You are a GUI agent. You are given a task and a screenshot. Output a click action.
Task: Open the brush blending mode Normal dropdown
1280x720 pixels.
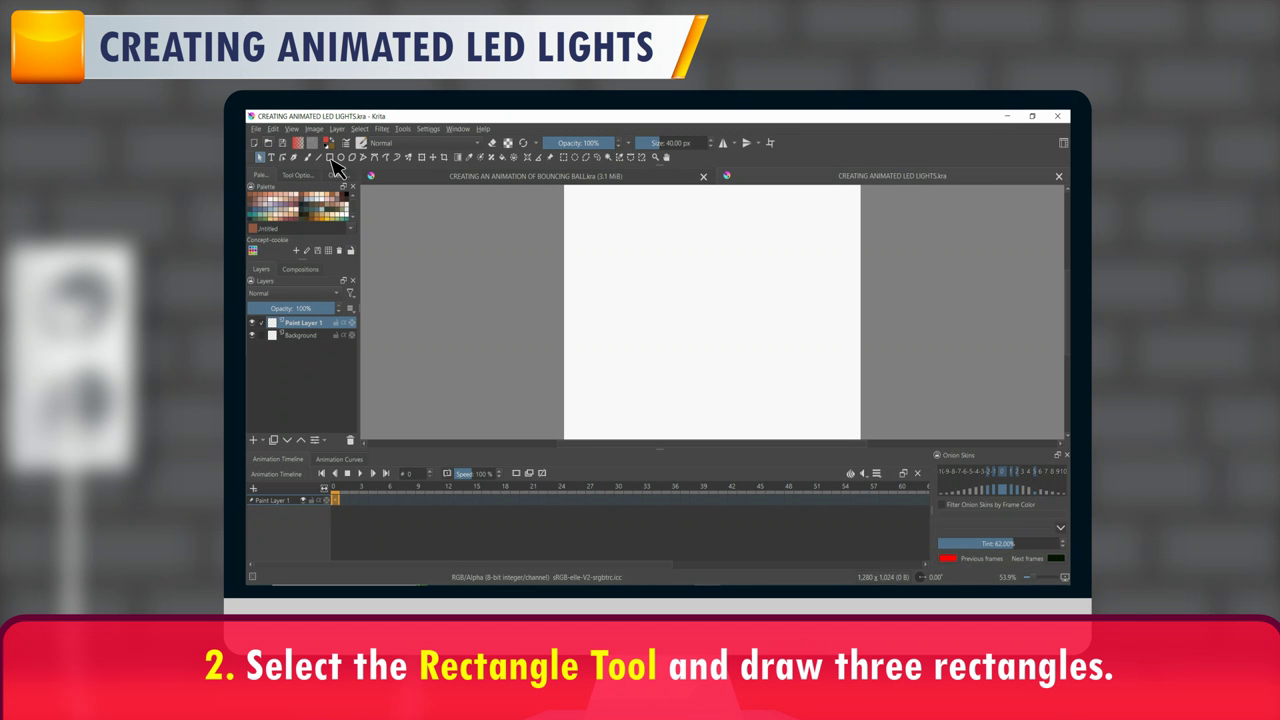click(424, 143)
